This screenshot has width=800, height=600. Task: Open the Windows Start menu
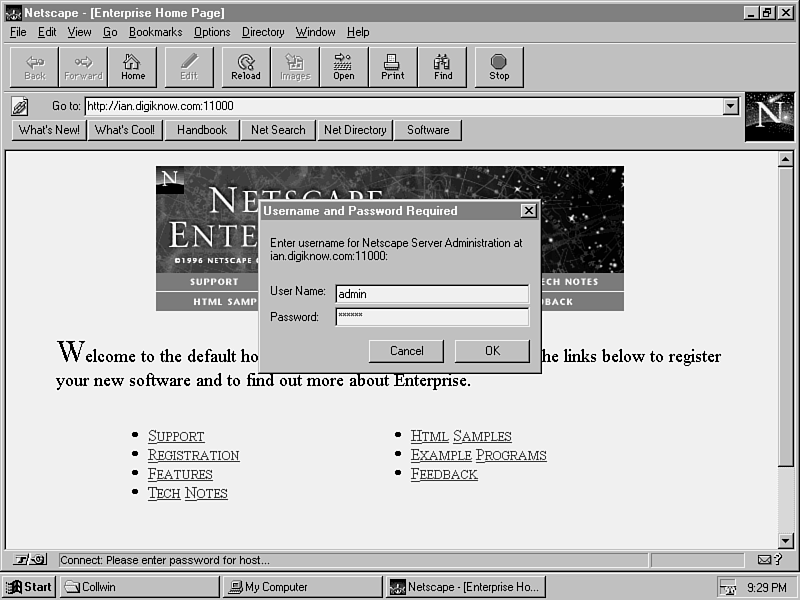(30, 587)
